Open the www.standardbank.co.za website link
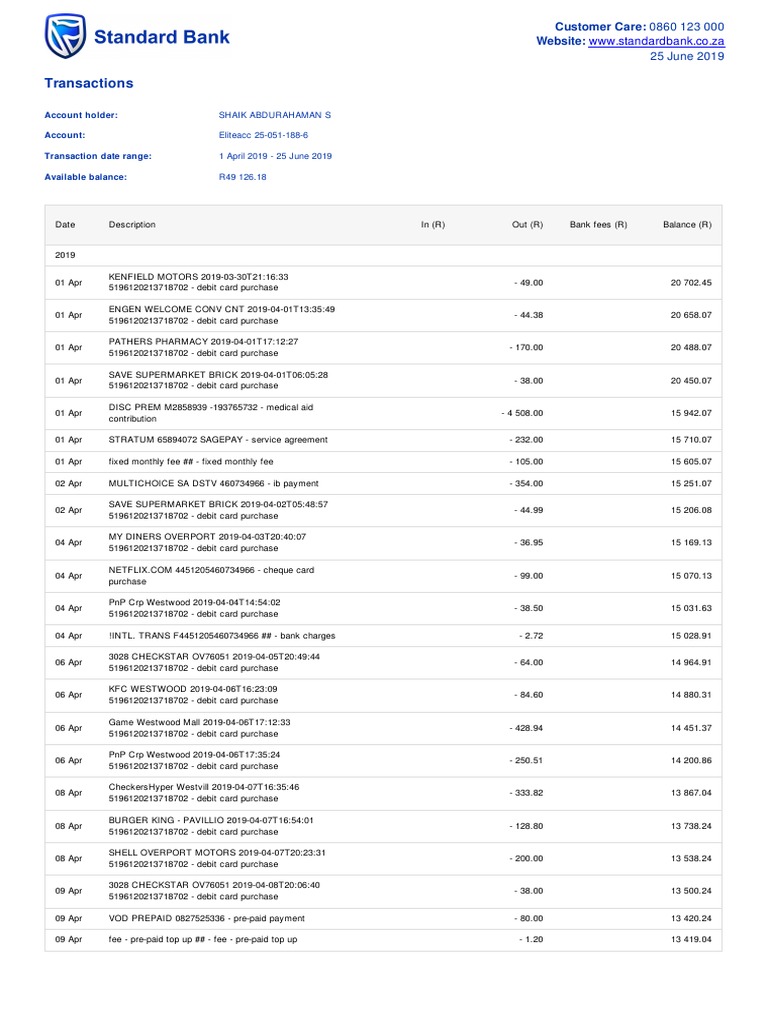Screen dimensions: 768x1024 pyautogui.click(x=656, y=41)
